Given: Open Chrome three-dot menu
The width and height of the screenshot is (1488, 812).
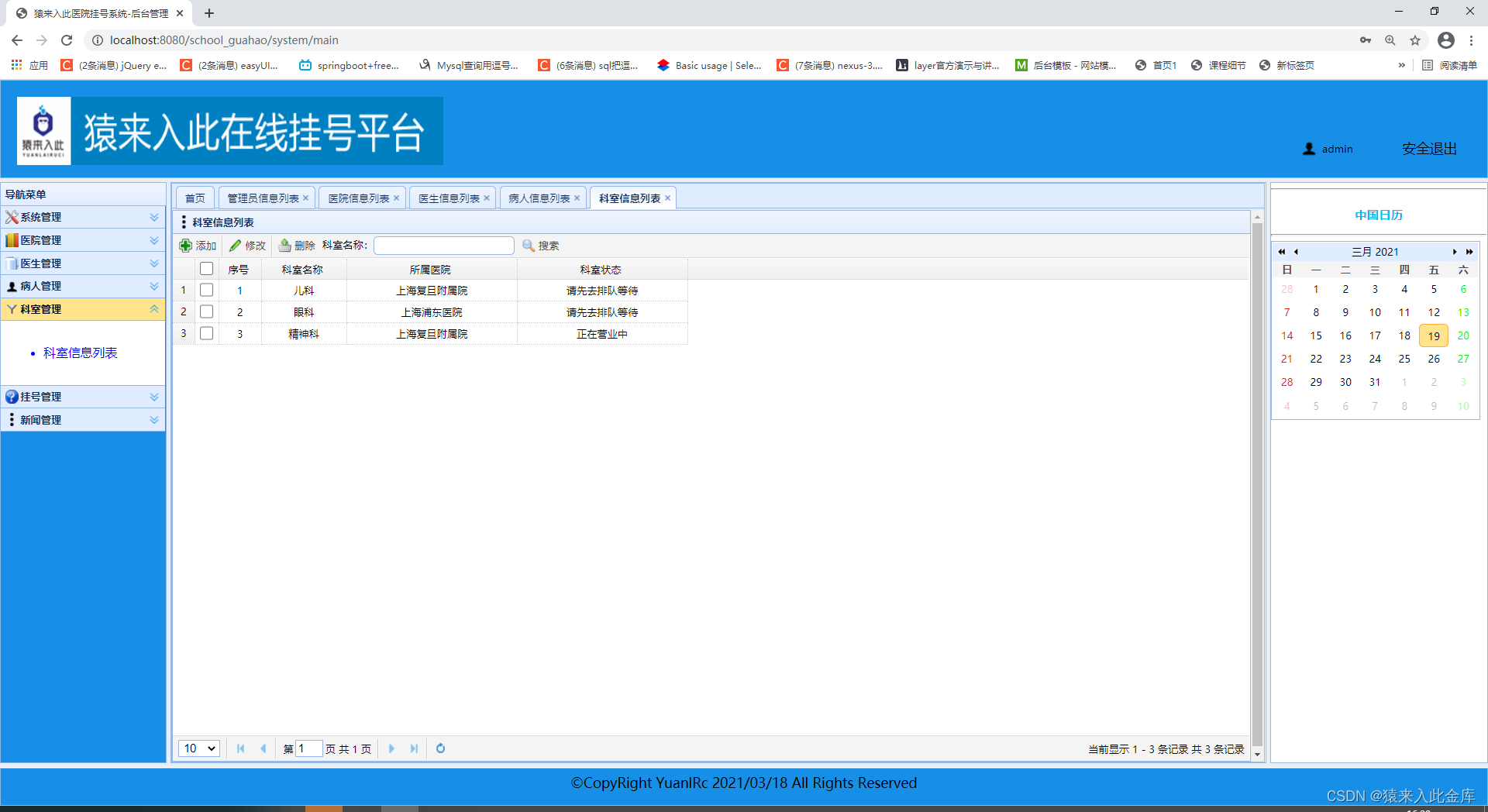Looking at the screenshot, I should click(1471, 40).
